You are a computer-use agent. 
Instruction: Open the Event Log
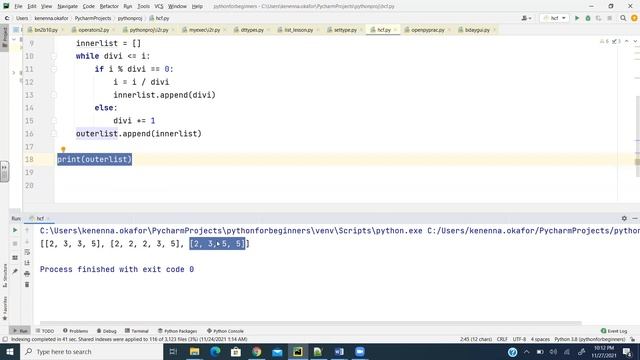(614, 331)
